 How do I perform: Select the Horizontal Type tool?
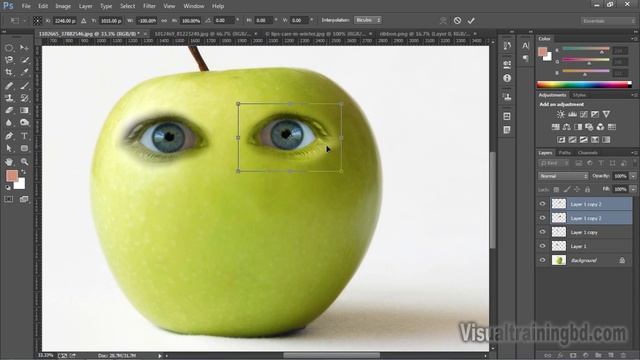tap(24, 136)
